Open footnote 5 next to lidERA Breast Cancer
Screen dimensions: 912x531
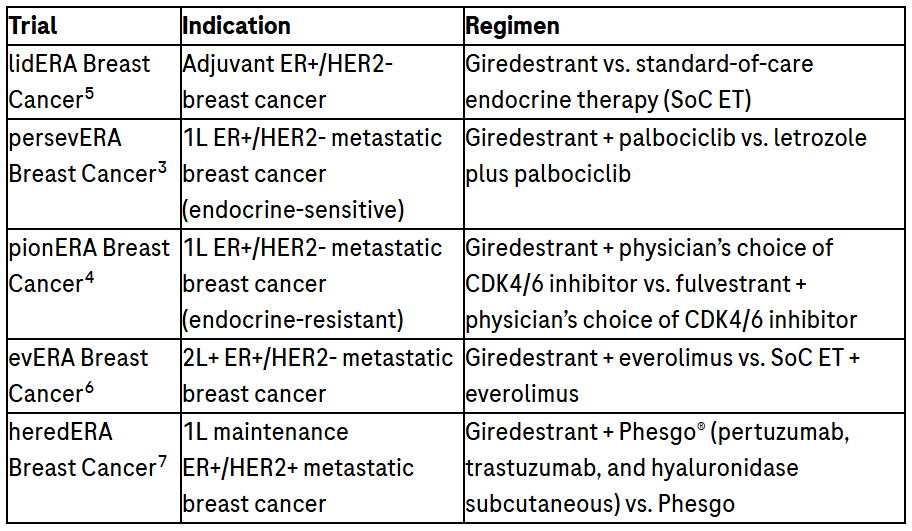tap(89, 95)
